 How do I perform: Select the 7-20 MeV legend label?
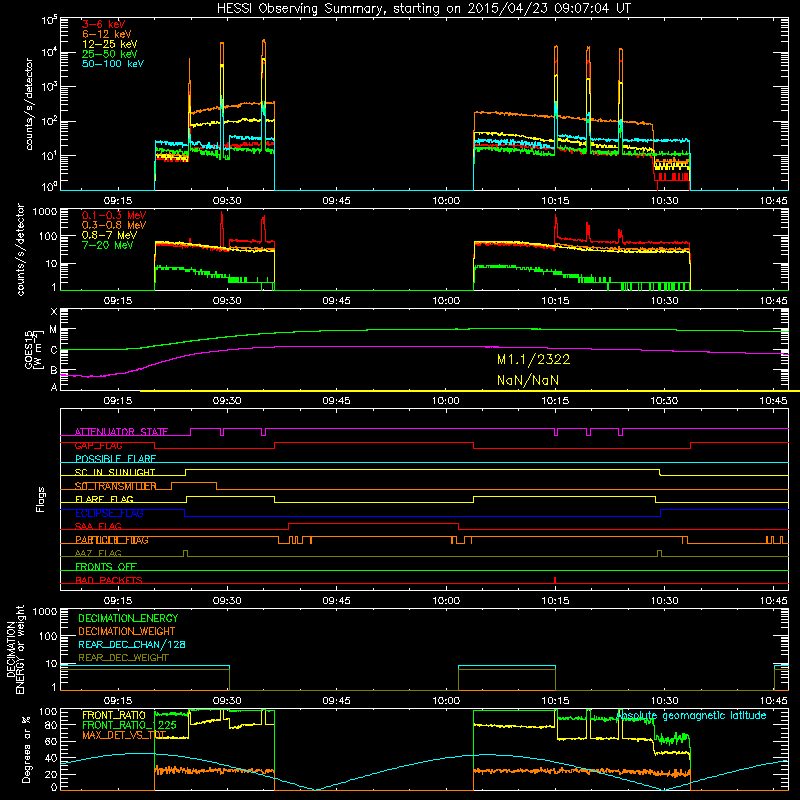coord(108,245)
